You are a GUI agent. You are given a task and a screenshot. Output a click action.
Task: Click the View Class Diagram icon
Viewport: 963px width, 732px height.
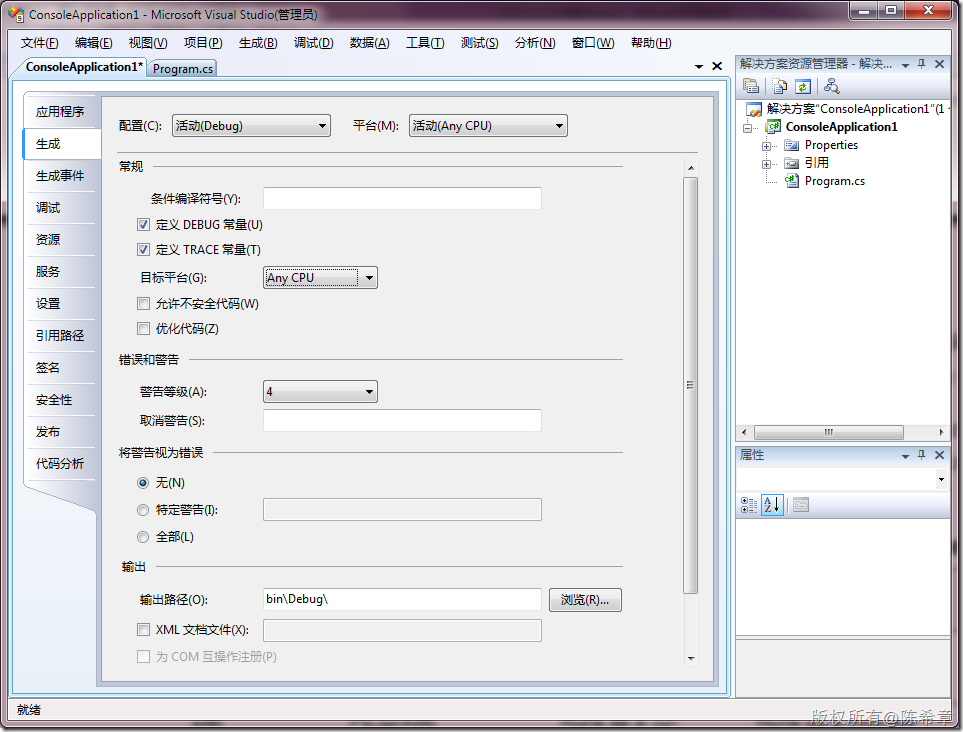(x=832, y=86)
